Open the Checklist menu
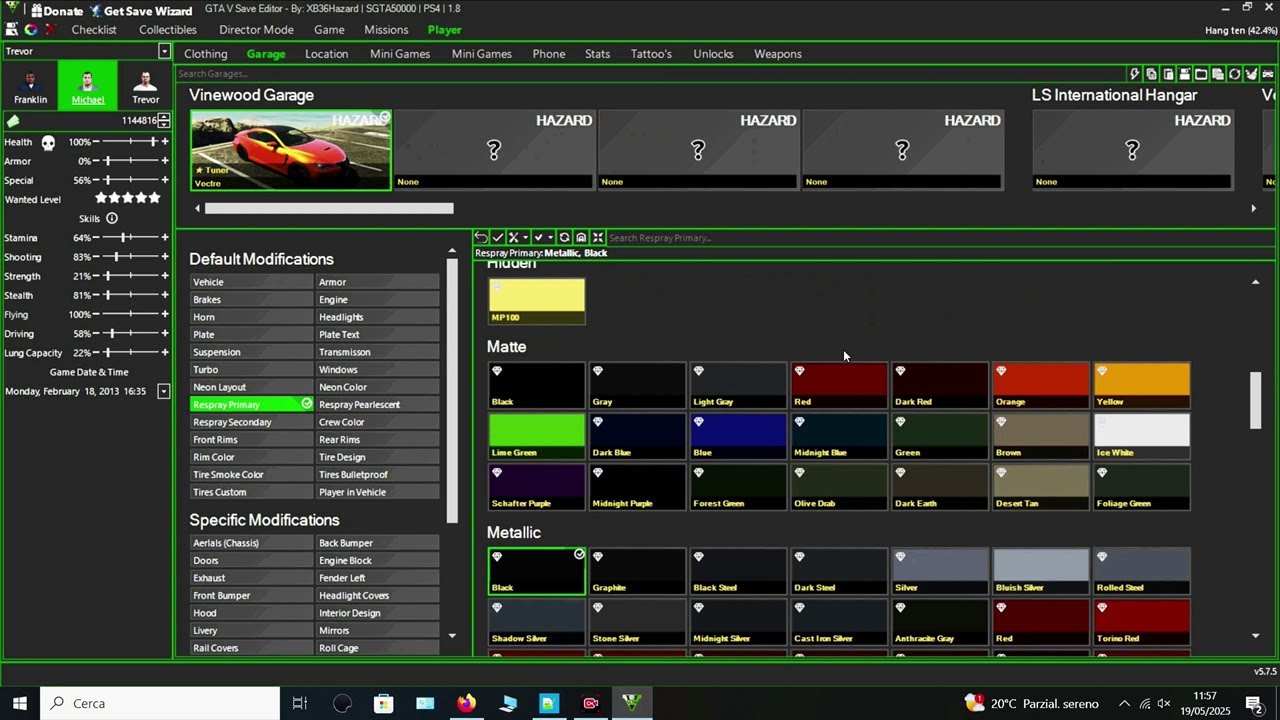This screenshot has width=1280, height=720. tap(94, 30)
